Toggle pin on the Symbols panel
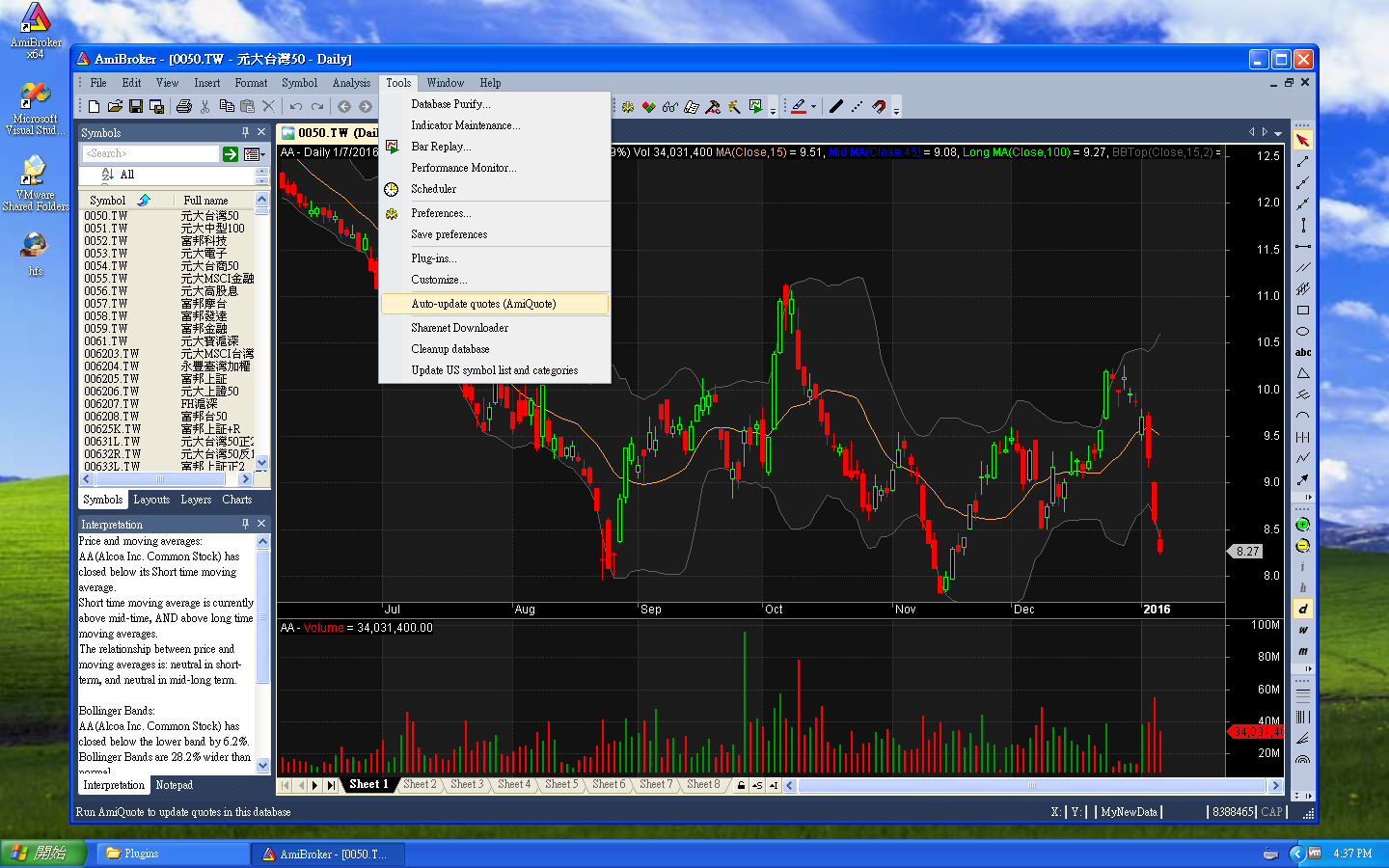Viewport: 1389px width, 868px height. point(245,132)
